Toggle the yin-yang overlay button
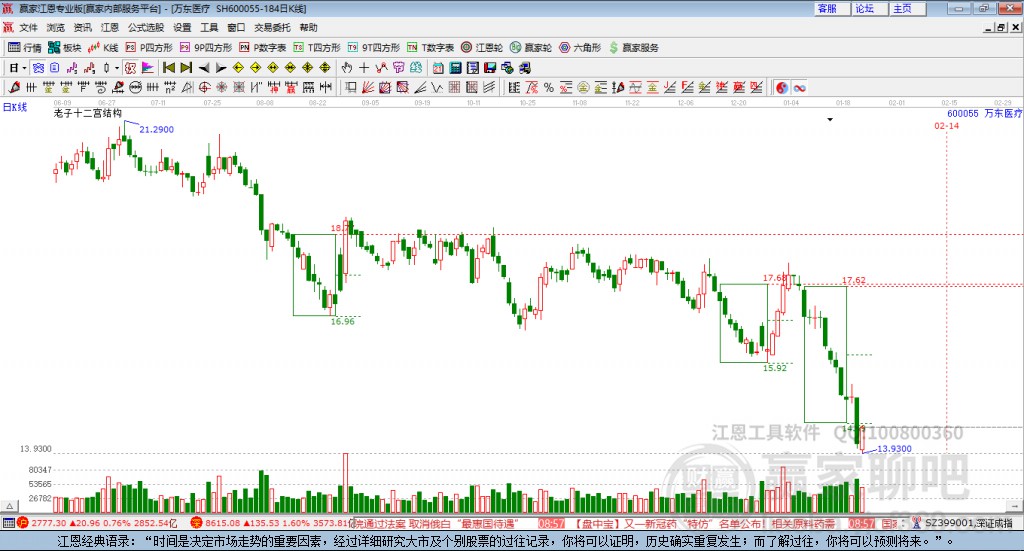 point(782,87)
